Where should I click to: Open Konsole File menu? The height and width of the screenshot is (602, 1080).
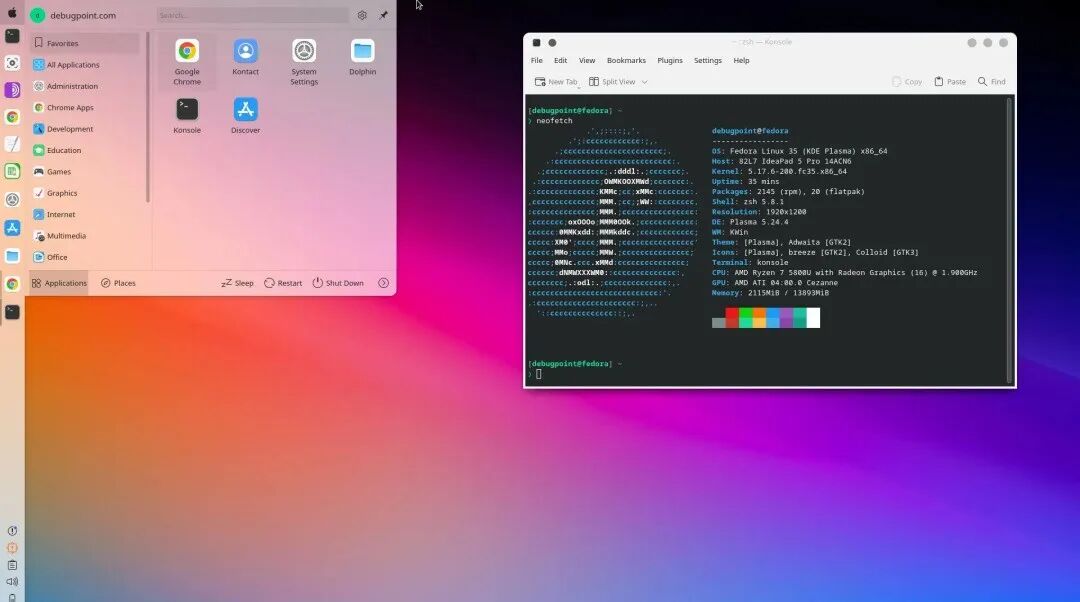coord(537,61)
